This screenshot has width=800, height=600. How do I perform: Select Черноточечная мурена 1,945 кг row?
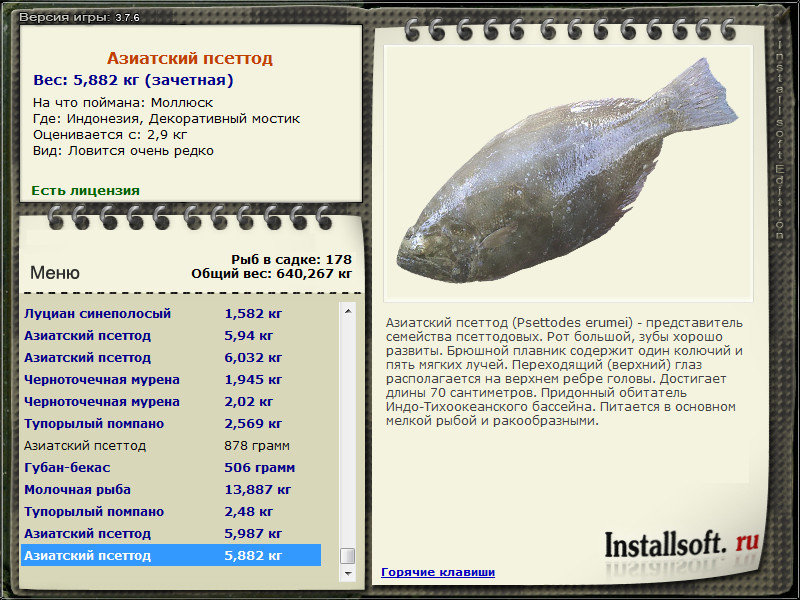(x=171, y=380)
